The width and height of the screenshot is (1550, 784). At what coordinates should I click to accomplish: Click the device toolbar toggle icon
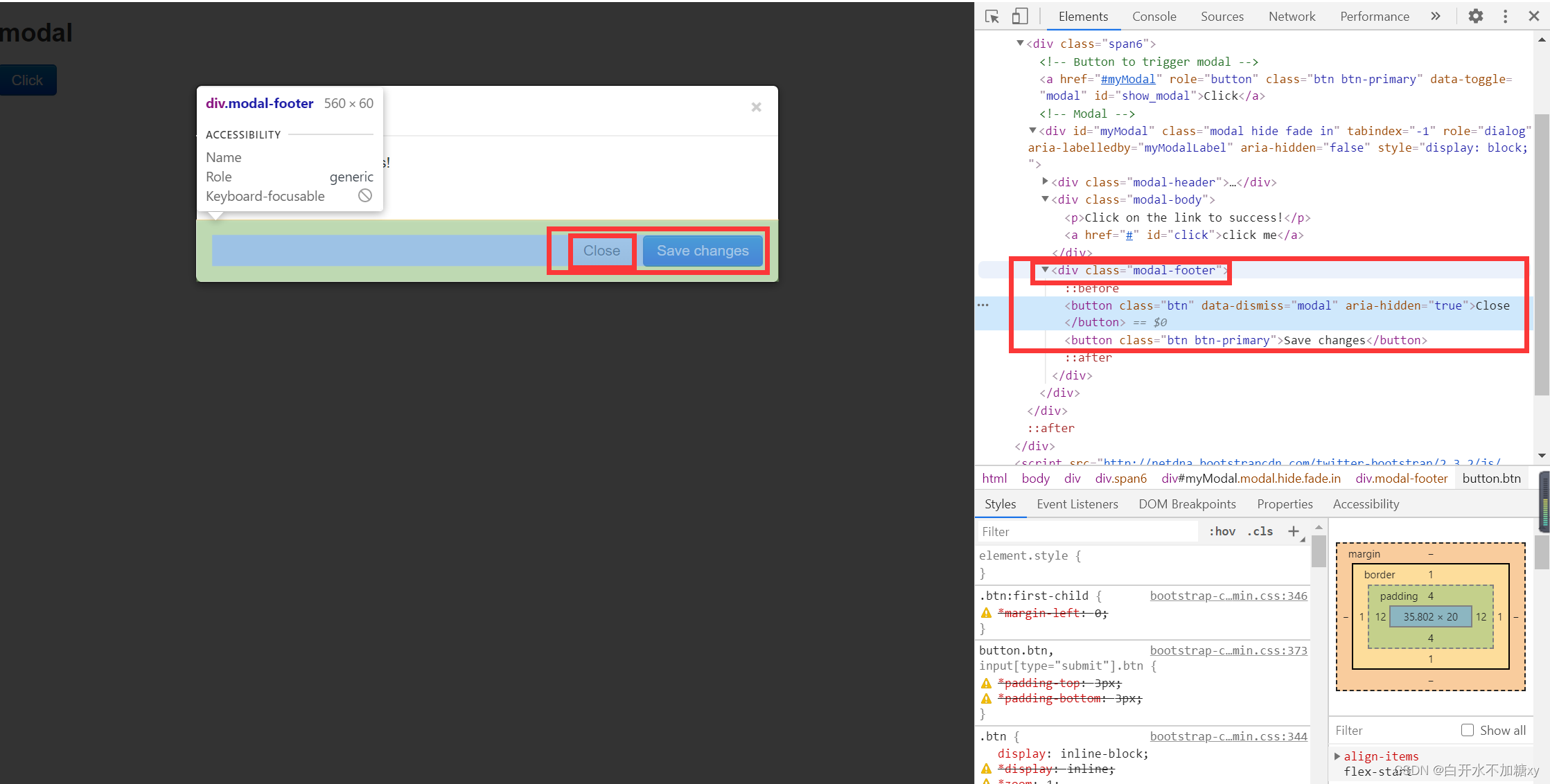[x=1025, y=15]
